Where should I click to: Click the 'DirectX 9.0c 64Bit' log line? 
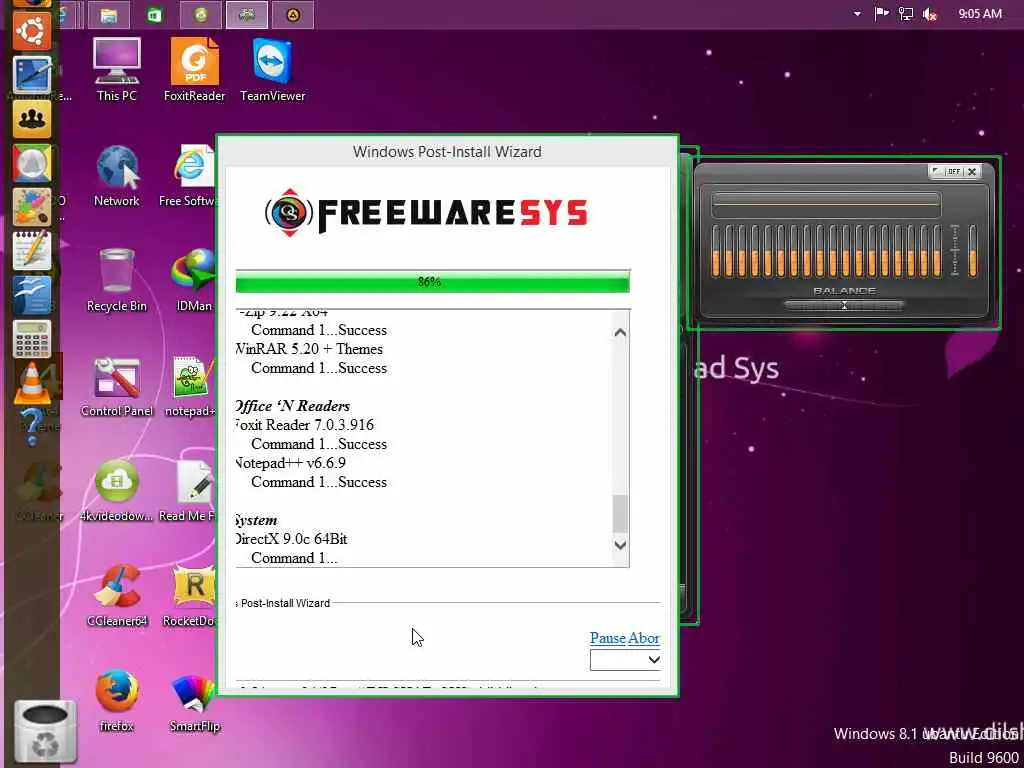(291, 539)
